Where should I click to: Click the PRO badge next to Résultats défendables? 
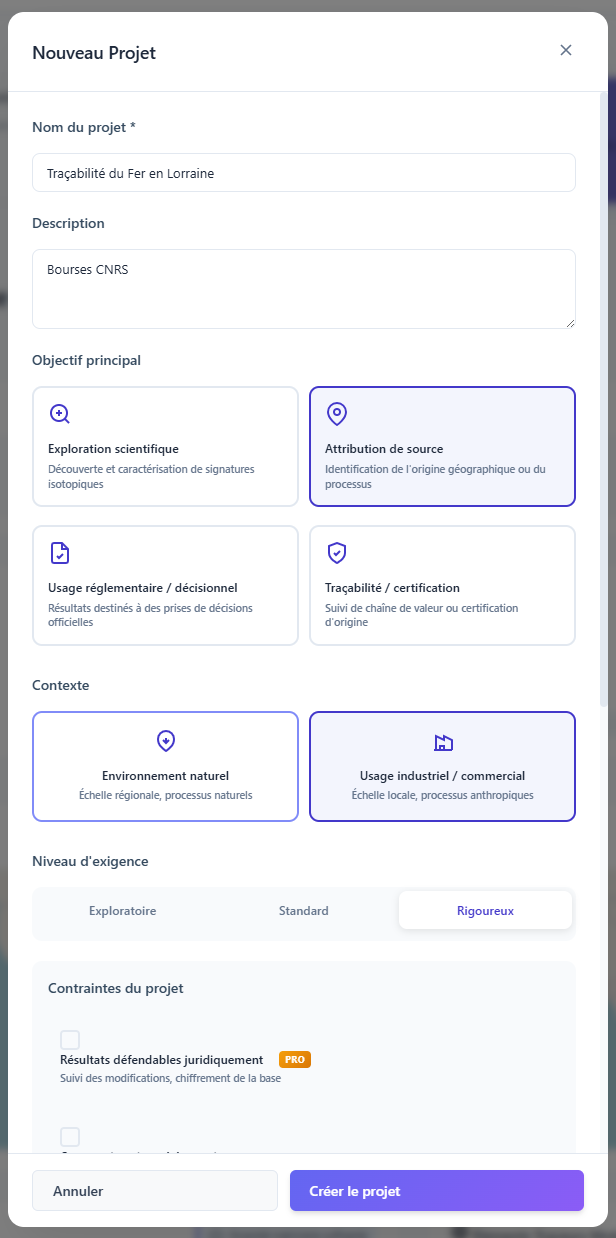294,1059
